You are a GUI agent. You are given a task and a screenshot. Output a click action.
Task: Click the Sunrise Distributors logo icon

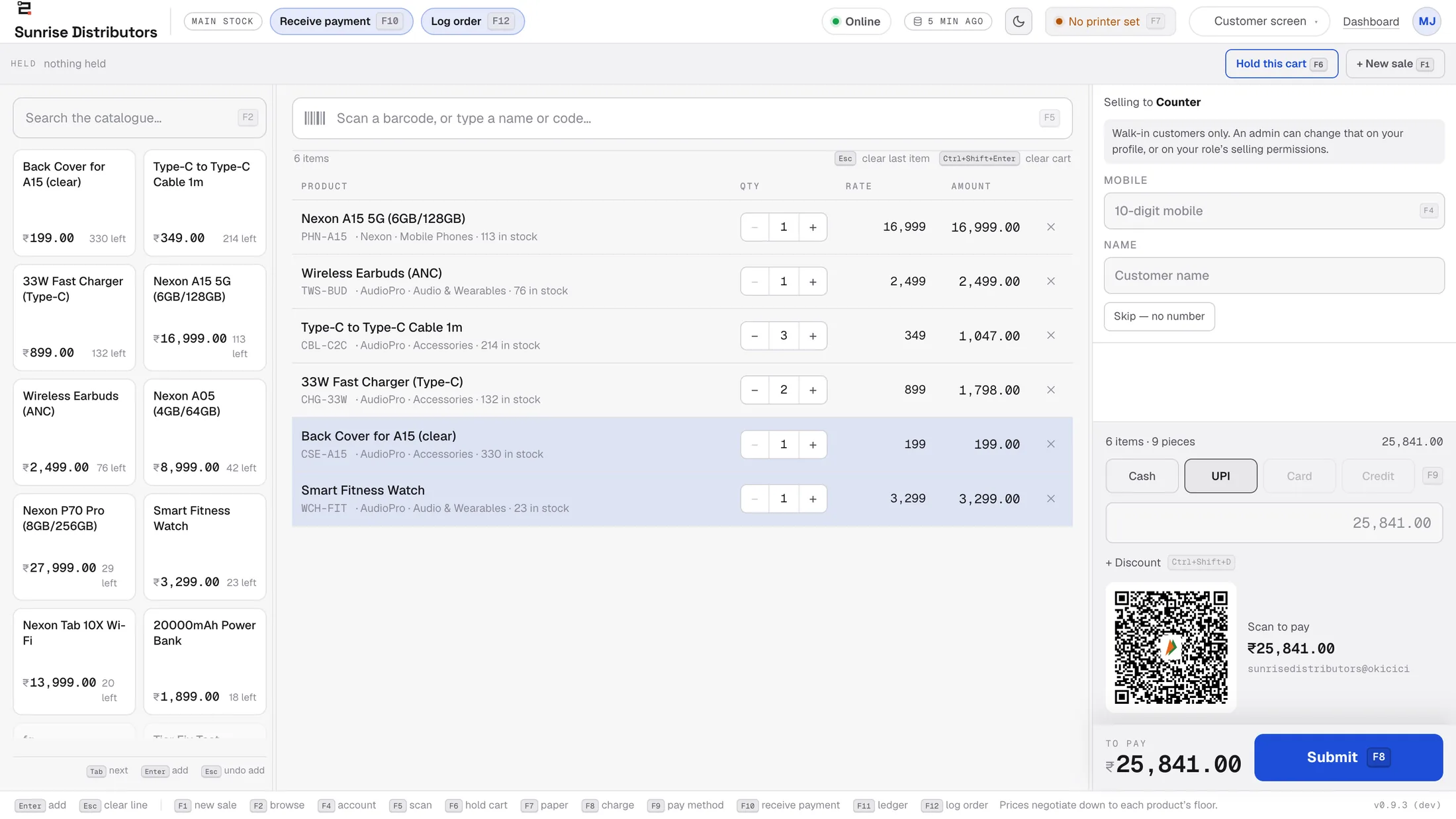(x=24, y=8)
